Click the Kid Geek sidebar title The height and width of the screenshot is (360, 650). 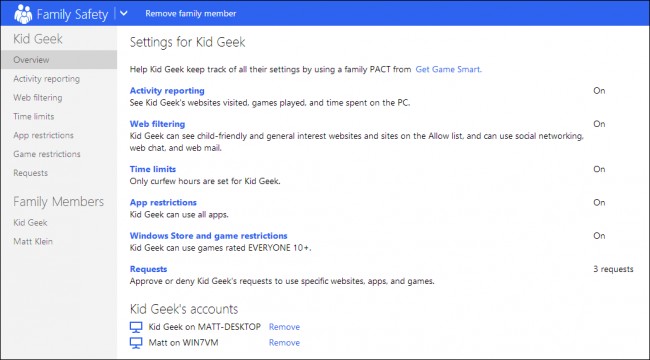tap(38, 39)
